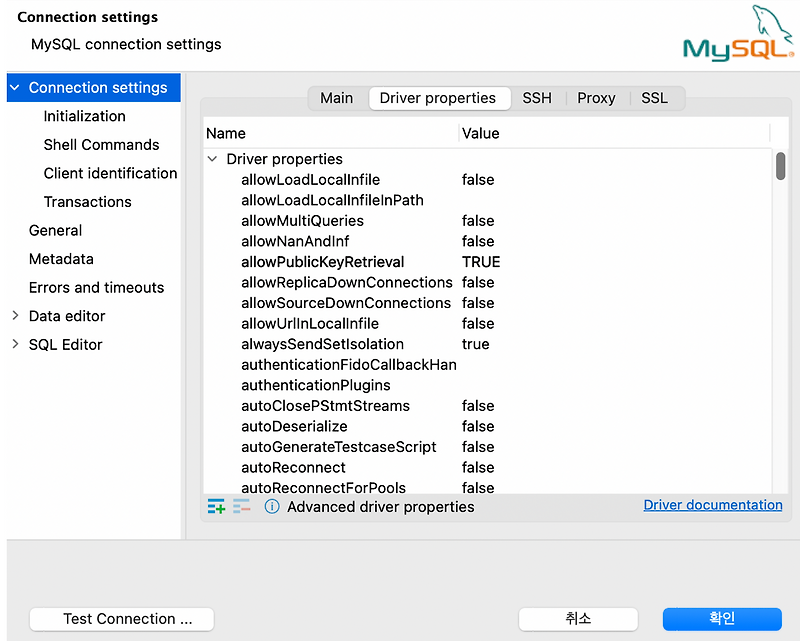The height and width of the screenshot is (641, 800).
Task: Click the remove property icon
Action: 241,506
